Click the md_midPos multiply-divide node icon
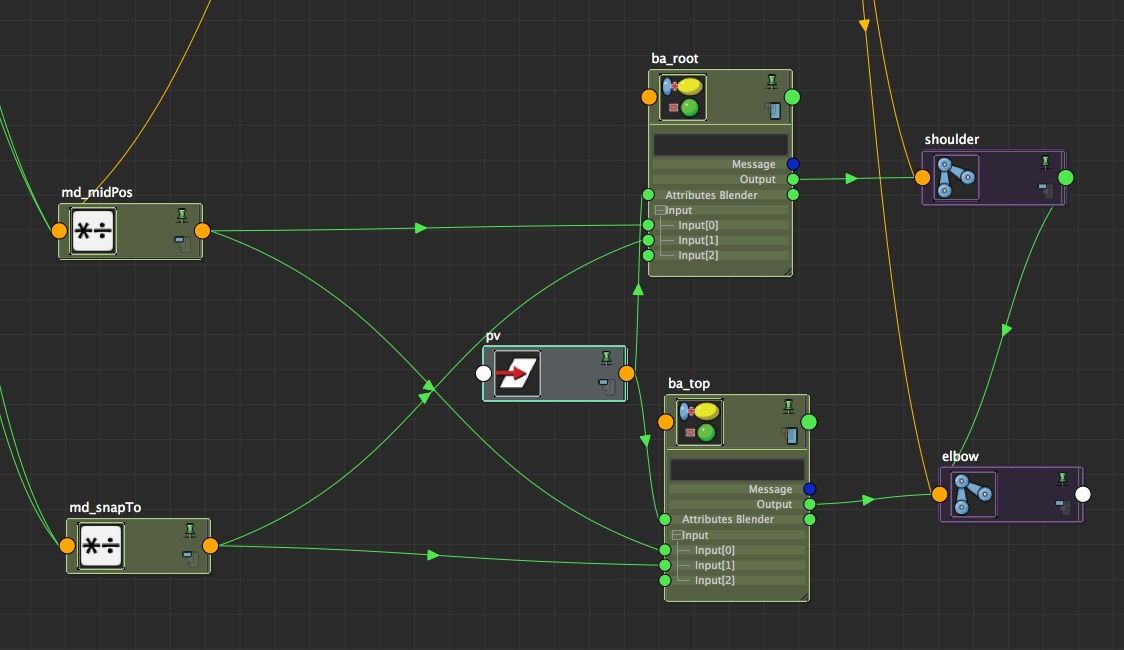The height and width of the screenshot is (650, 1124). pyautogui.click(x=94, y=231)
